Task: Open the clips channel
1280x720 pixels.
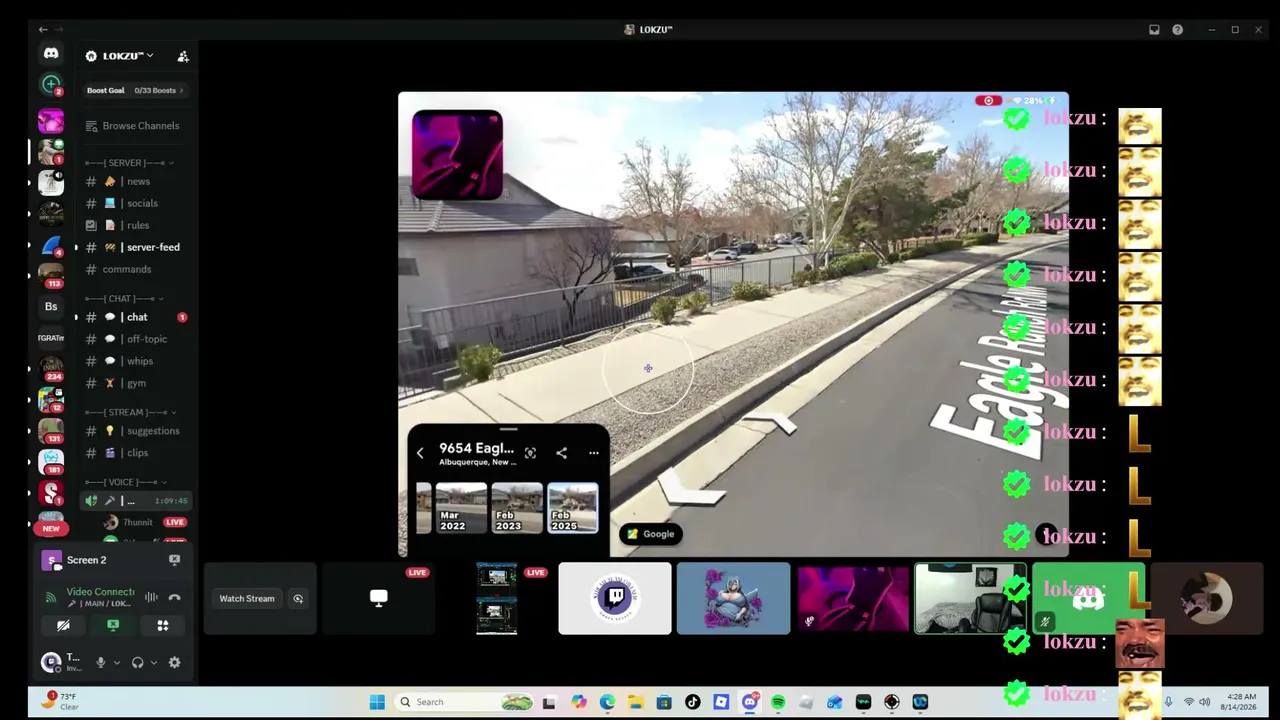Action: pyautogui.click(x=135, y=453)
